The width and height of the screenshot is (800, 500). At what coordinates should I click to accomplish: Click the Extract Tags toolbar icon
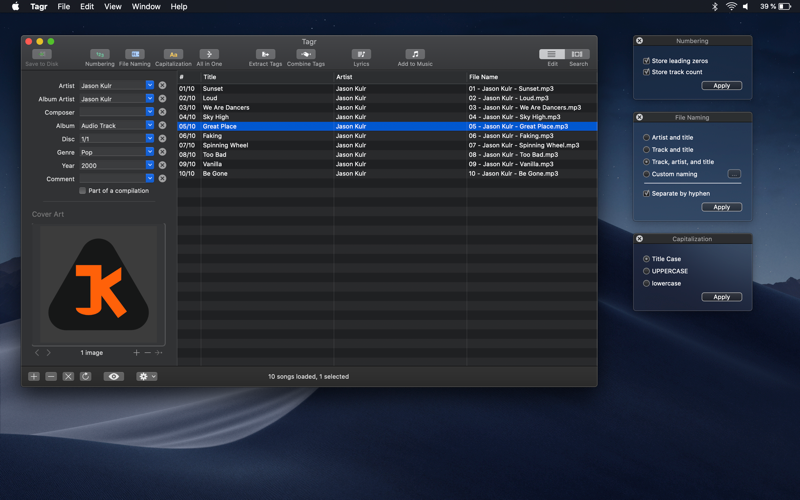265,54
